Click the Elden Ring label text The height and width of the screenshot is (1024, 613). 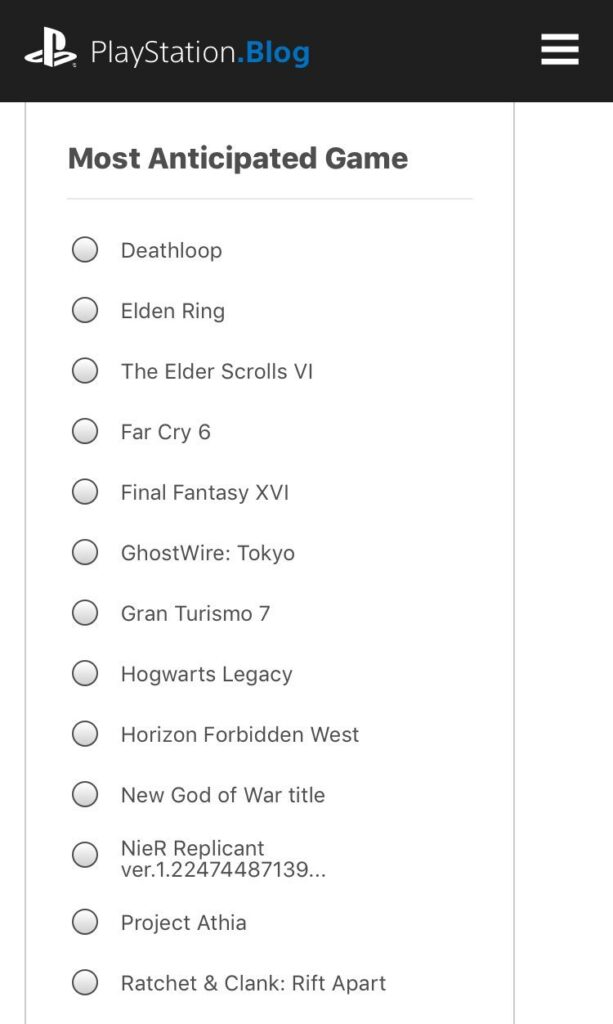click(x=173, y=311)
